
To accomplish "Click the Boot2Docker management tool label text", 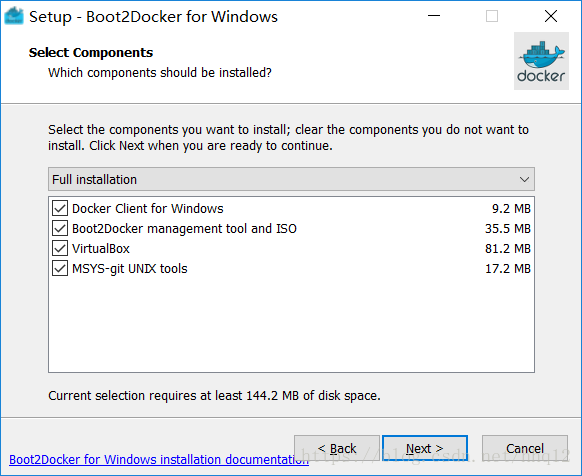I will (184, 228).
